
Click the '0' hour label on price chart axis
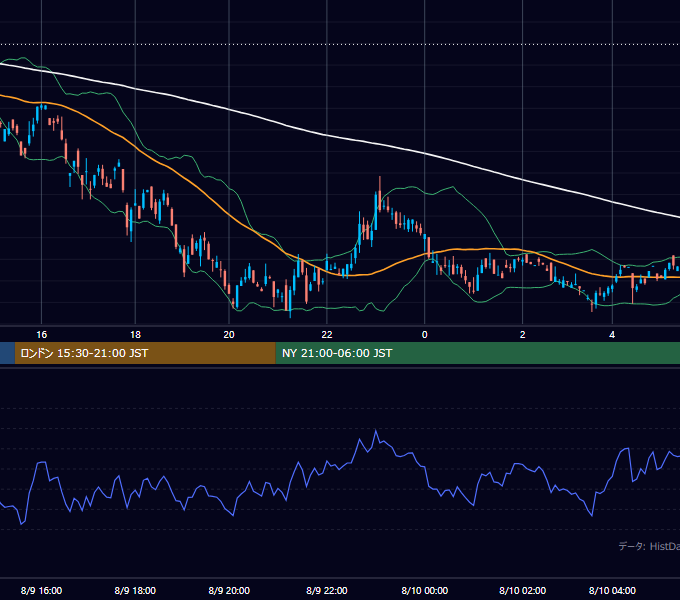coord(425,335)
